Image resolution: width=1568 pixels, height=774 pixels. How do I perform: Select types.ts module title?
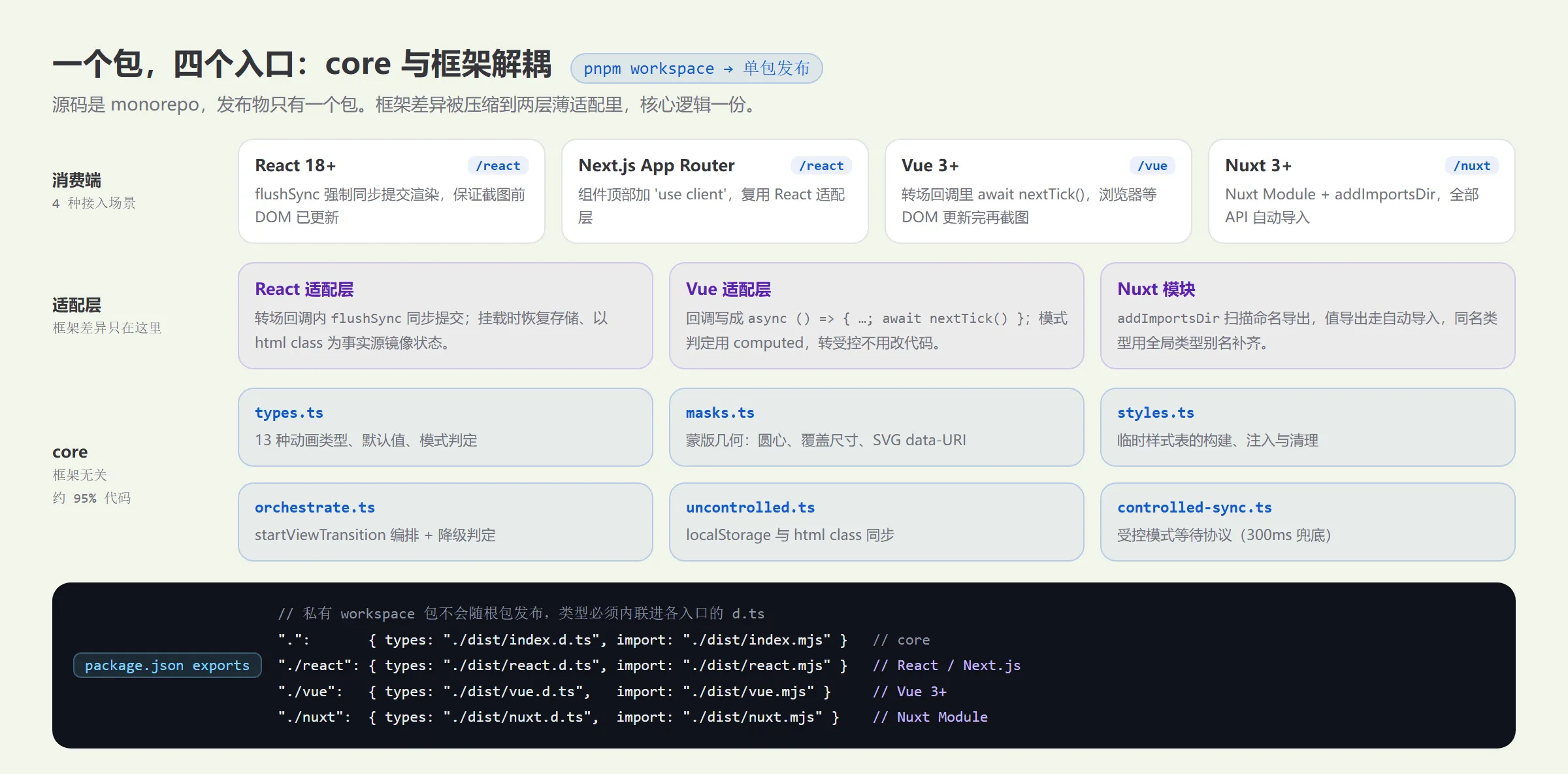pos(289,412)
